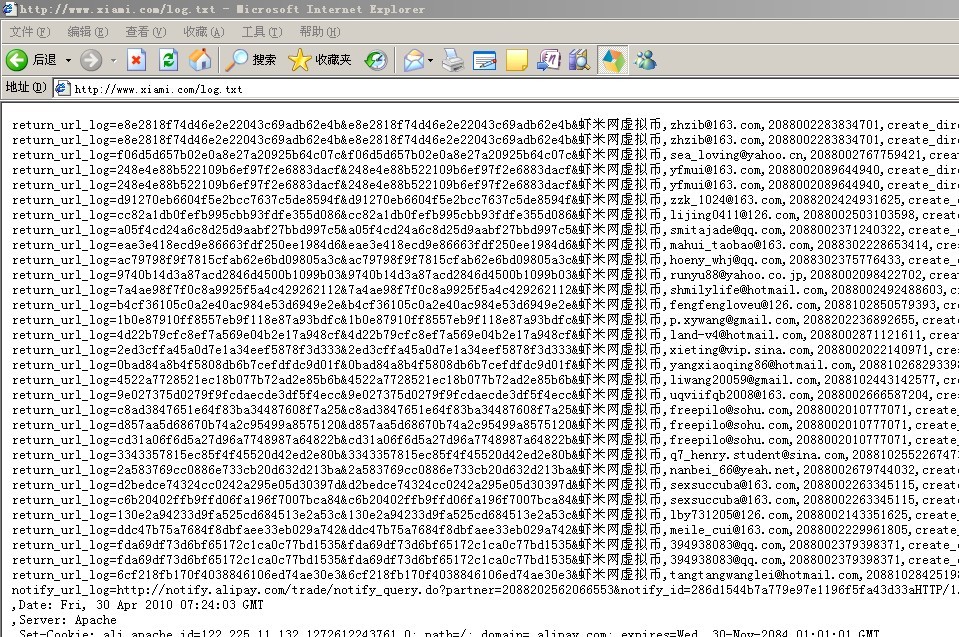Click email nanbei_66@yeah.net

(x=733, y=470)
